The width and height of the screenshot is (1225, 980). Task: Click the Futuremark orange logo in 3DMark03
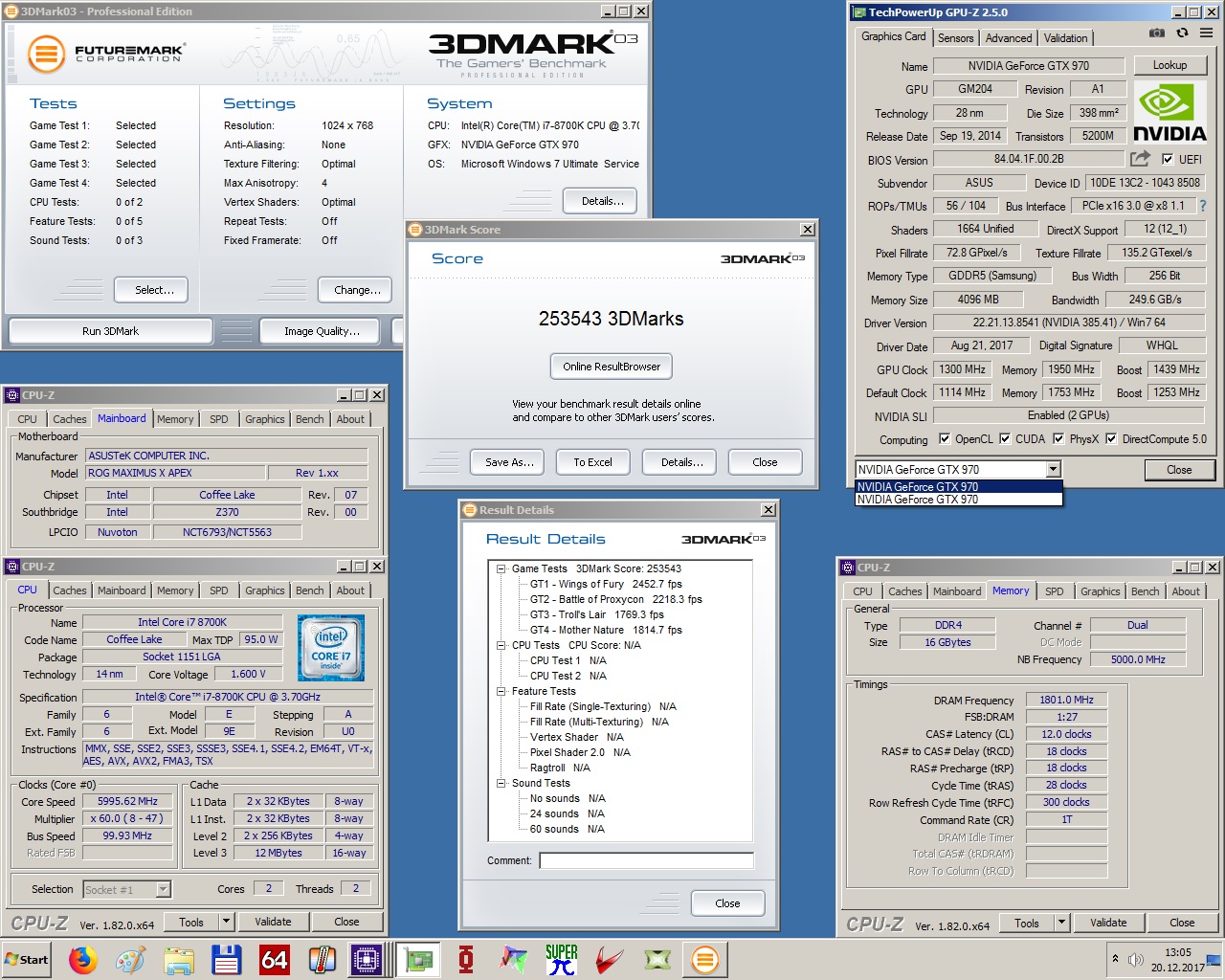(45, 54)
